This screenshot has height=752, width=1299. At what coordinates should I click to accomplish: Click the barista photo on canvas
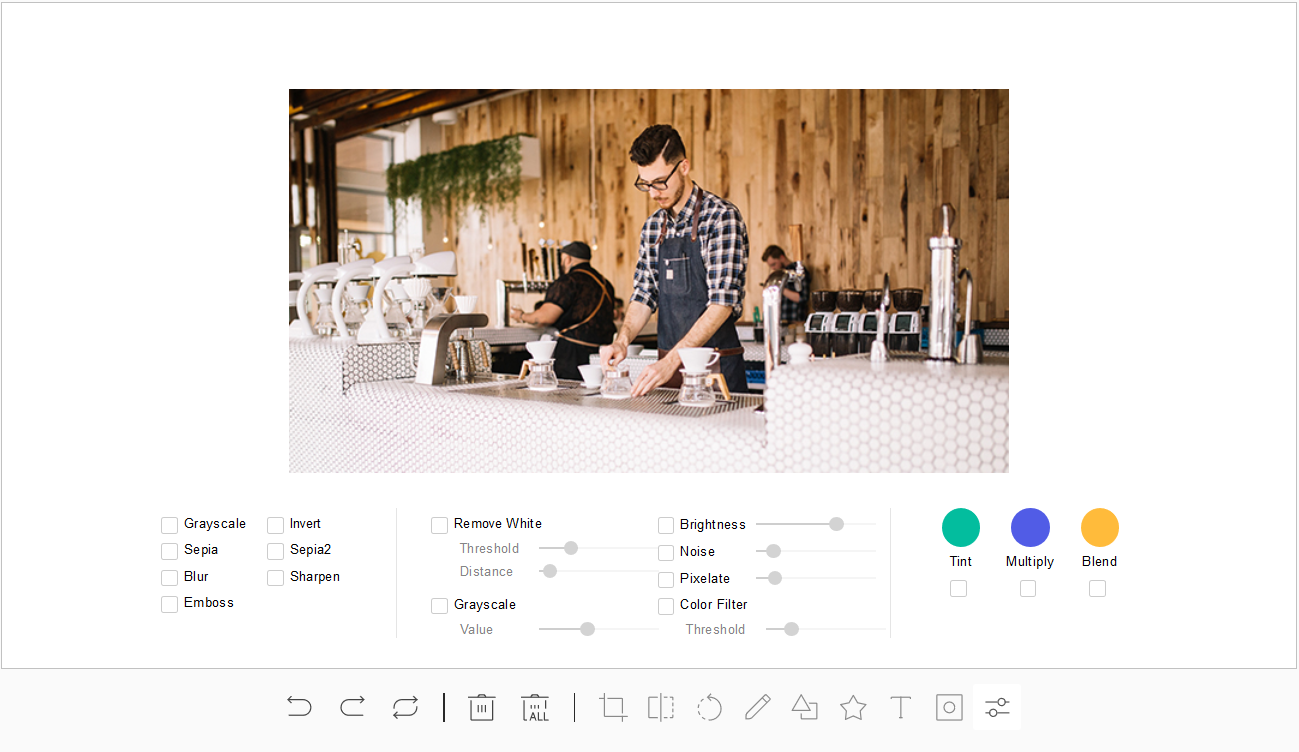[648, 280]
